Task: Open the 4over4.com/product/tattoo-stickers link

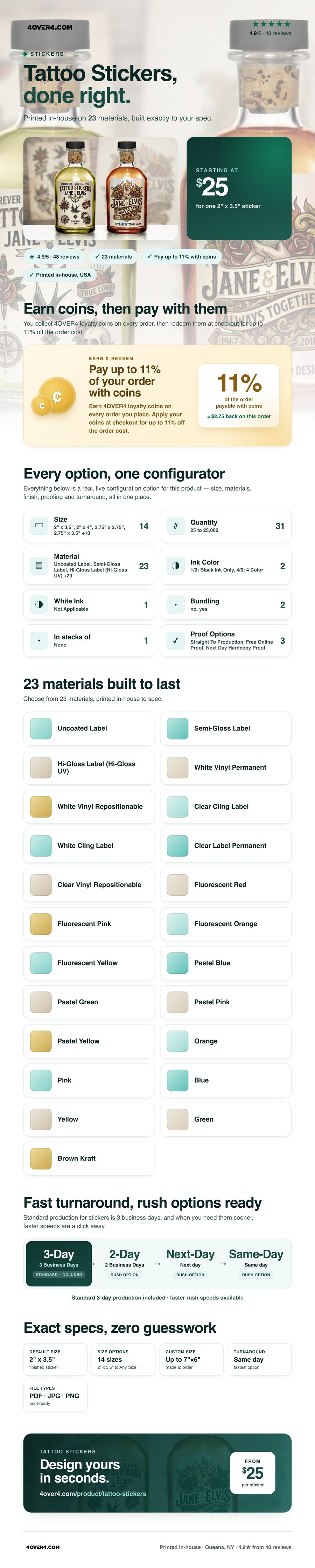Action: 93,1493
